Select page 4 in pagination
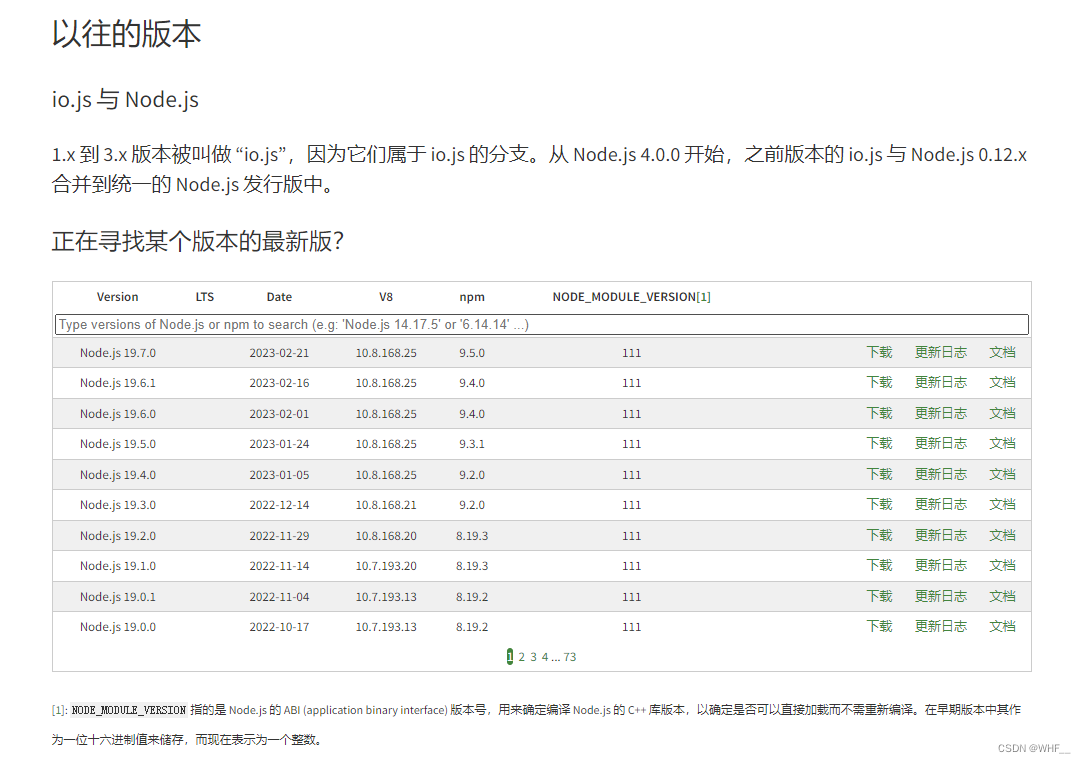 click(544, 656)
